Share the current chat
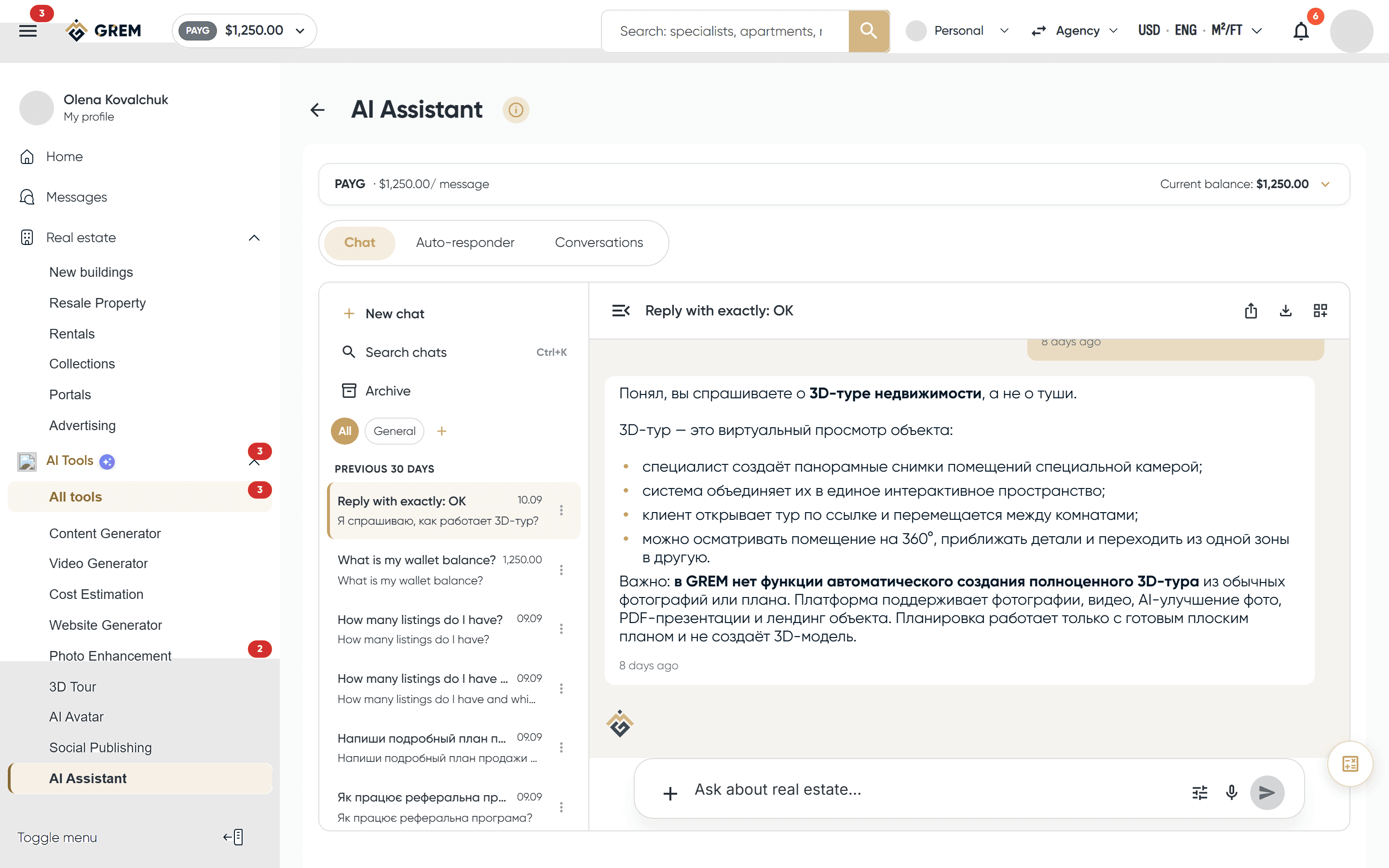Screen dimensions: 1389x868 click(x=1251, y=311)
